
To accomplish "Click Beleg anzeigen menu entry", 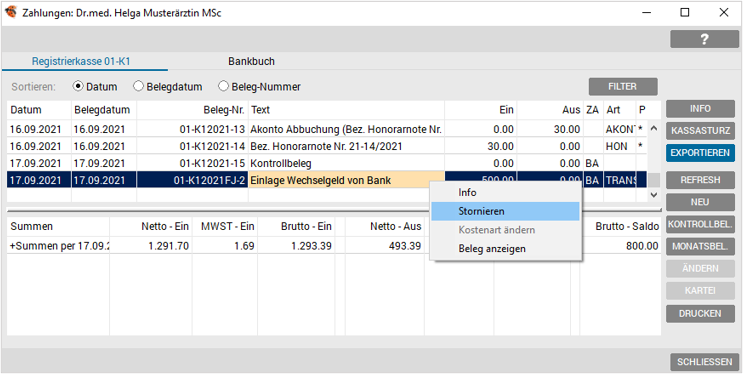I will tap(505, 248).
